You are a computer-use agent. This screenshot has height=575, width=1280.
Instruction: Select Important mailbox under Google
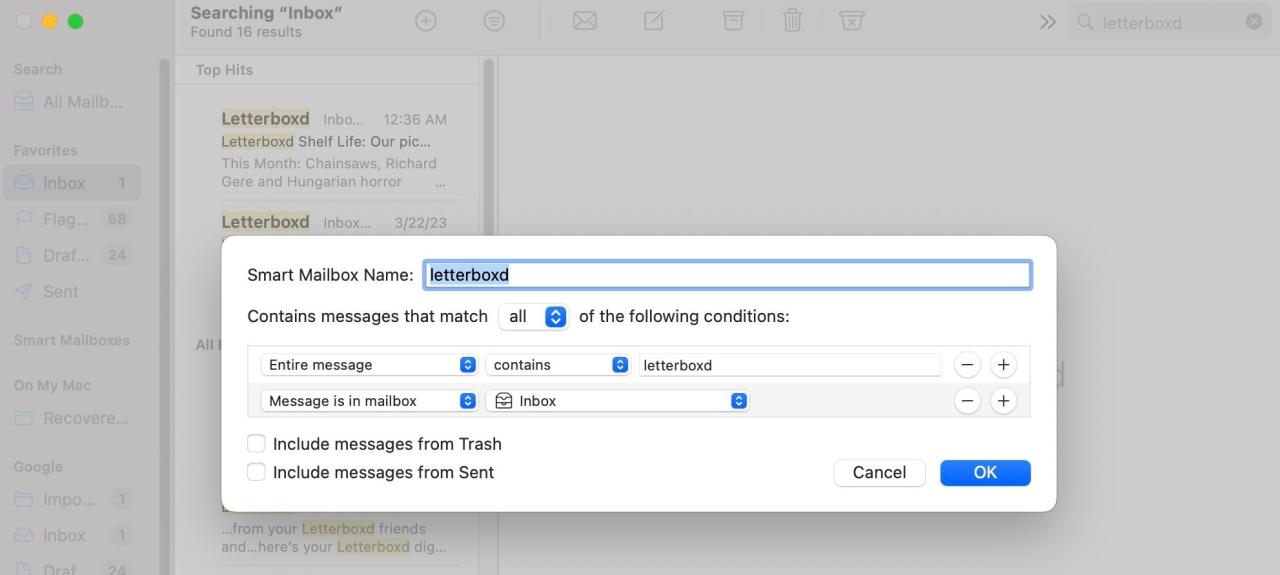click(70, 499)
